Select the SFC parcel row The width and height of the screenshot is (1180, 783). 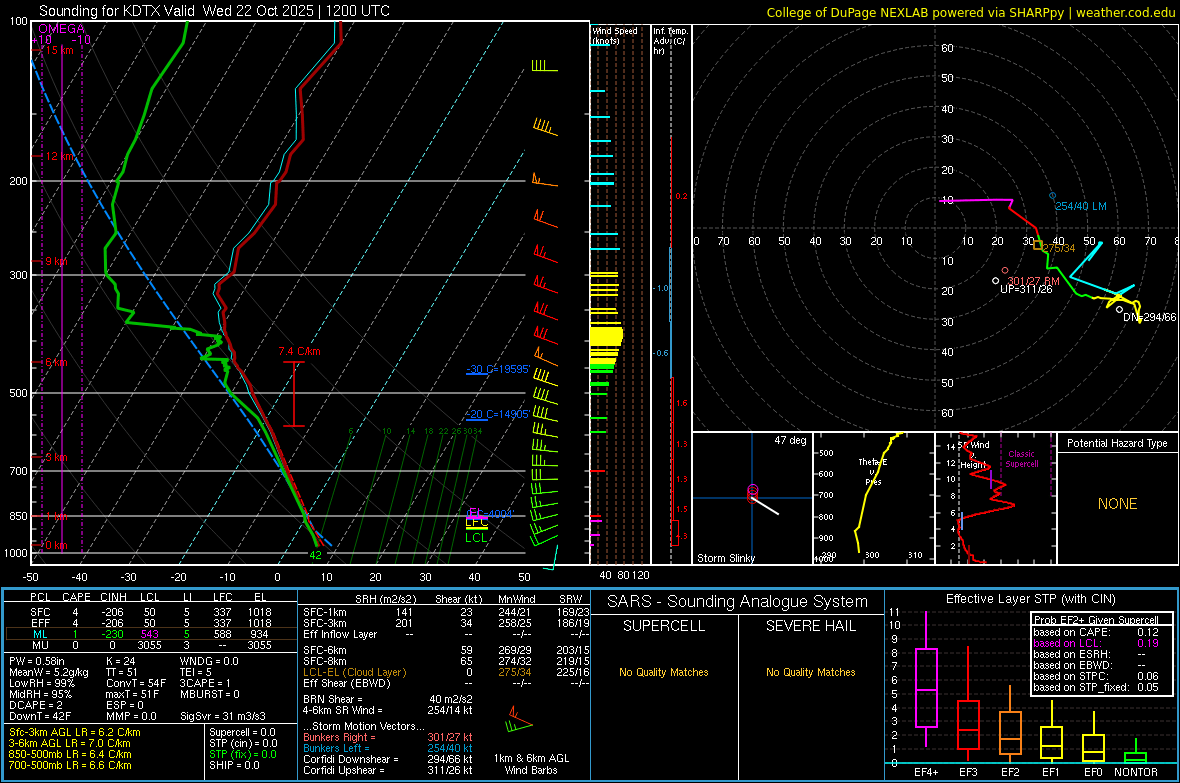149,612
